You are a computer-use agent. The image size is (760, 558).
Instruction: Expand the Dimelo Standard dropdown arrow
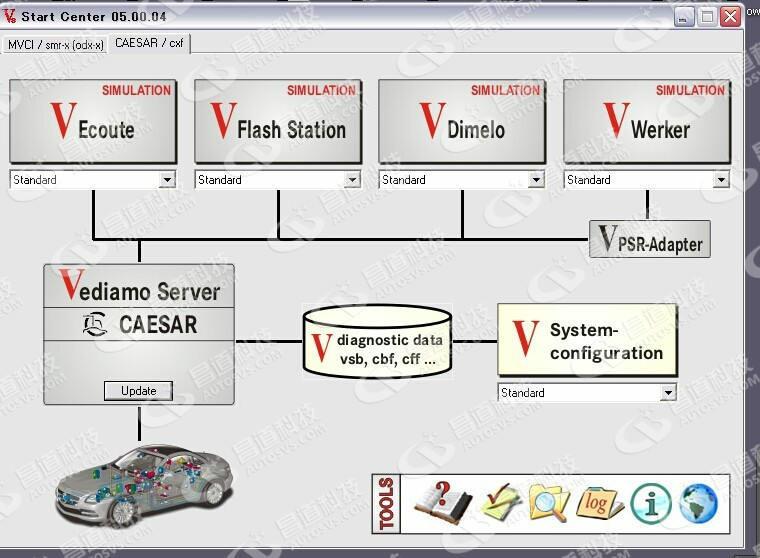[x=536, y=180]
